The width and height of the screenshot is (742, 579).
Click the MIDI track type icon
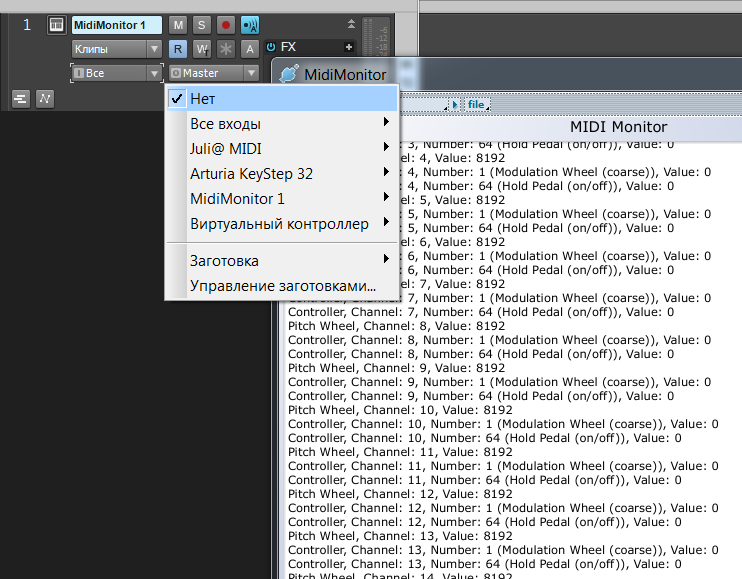[x=56, y=25]
